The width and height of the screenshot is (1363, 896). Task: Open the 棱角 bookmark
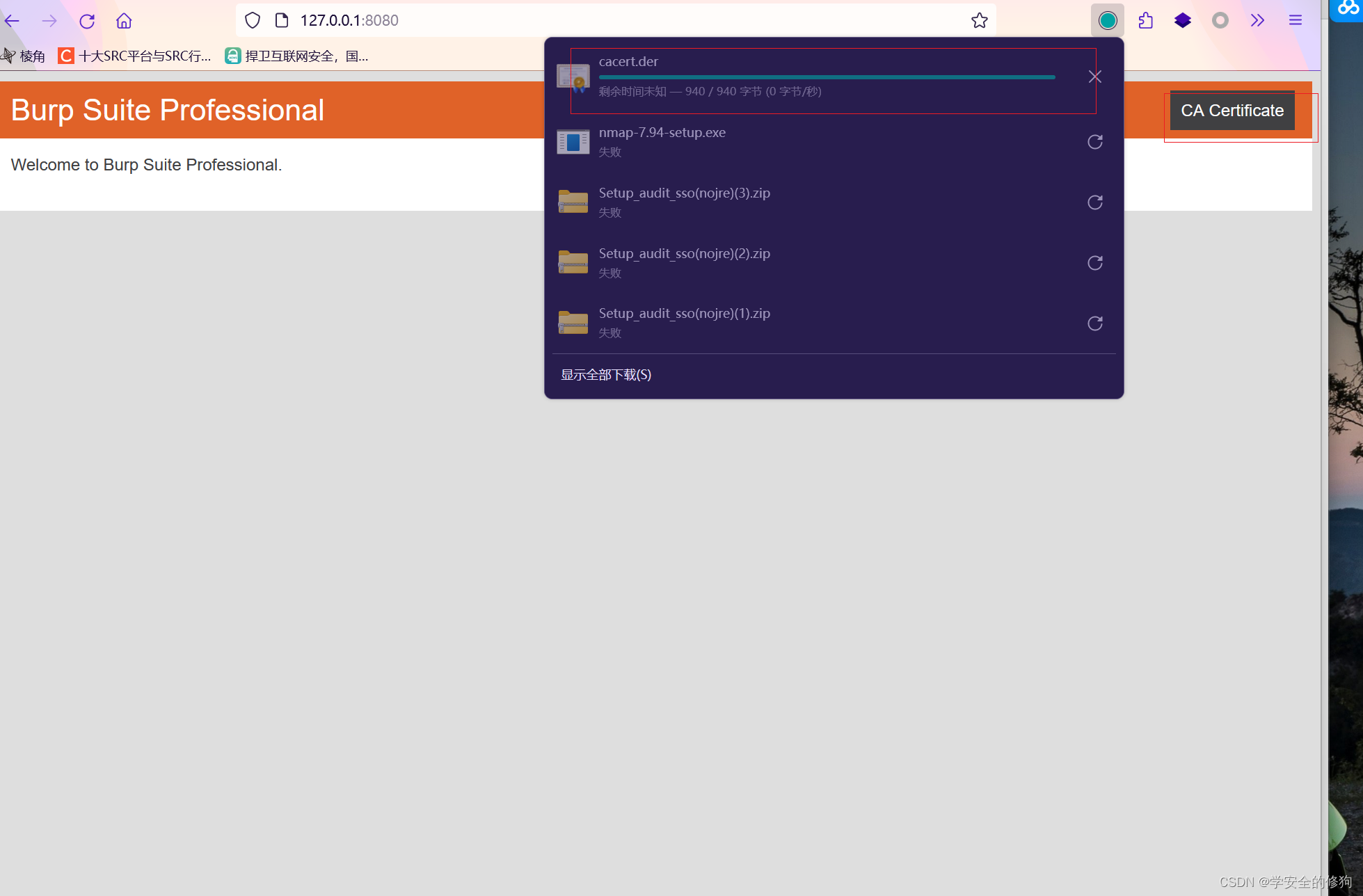coord(24,56)
